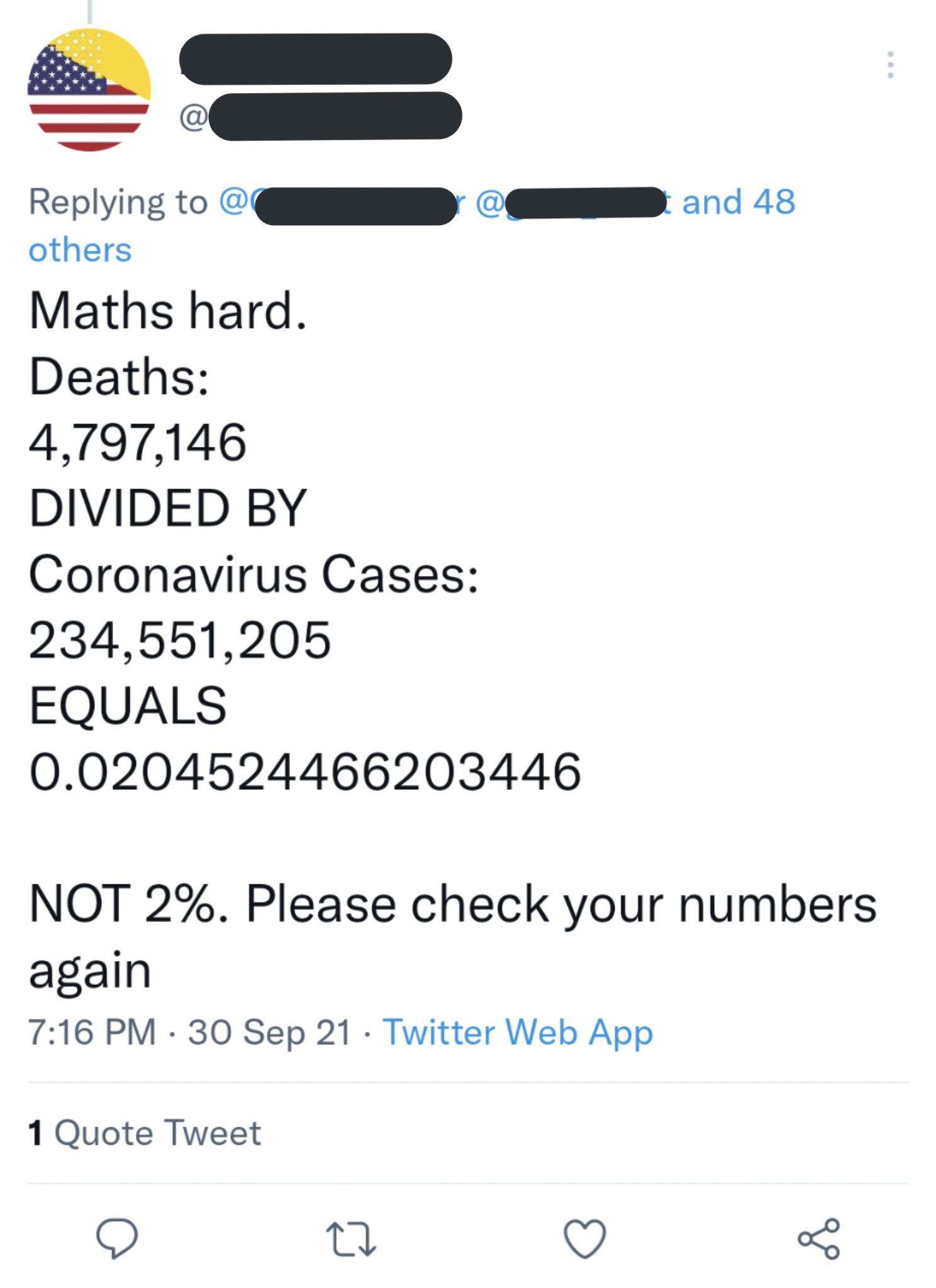Retweet this tweet using the arrows icon
The height and width of the screenshot is (1288, 936).
[351, 1239]
